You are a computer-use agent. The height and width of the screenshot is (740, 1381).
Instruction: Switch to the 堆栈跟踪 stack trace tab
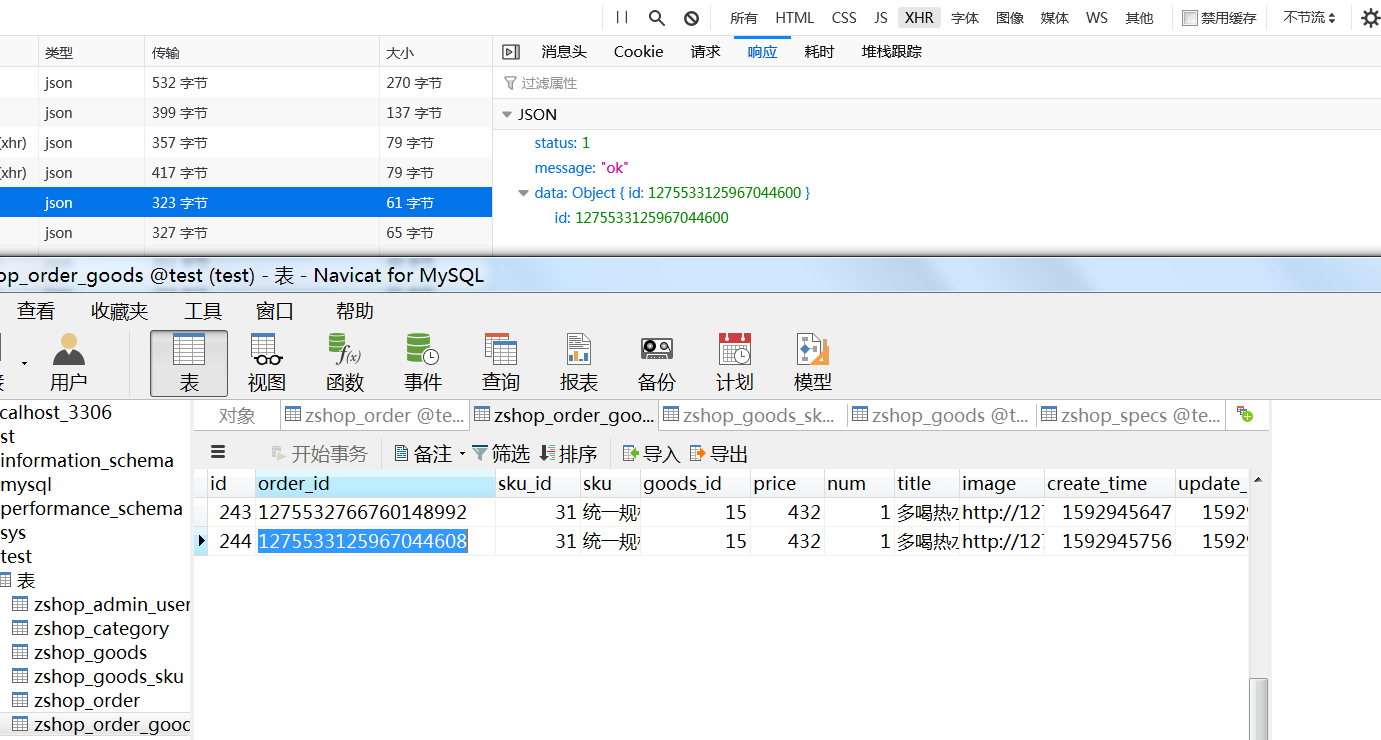(x=892, y=51)
